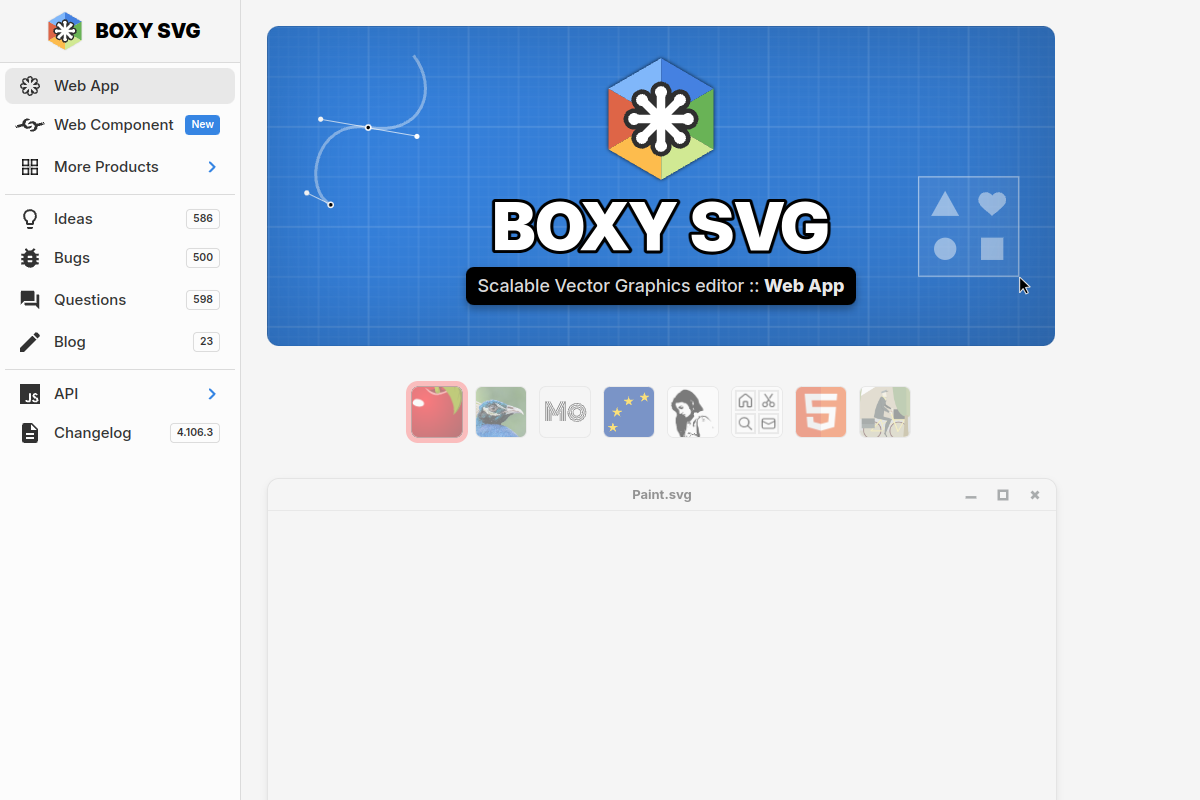Minimize the Paint.svg window
1200x800 pixels.
tap(971, 495)
